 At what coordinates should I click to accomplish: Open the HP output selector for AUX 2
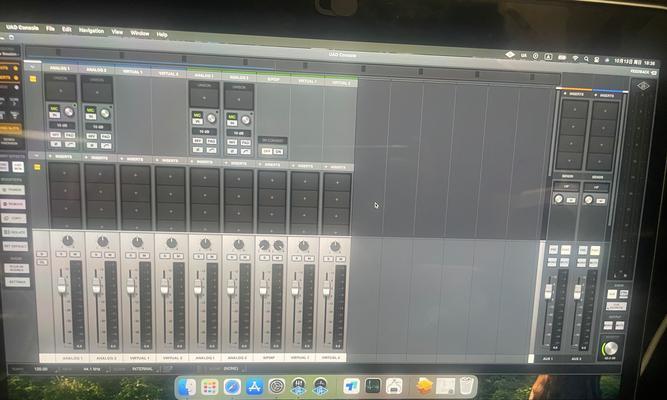pos(596,187)
